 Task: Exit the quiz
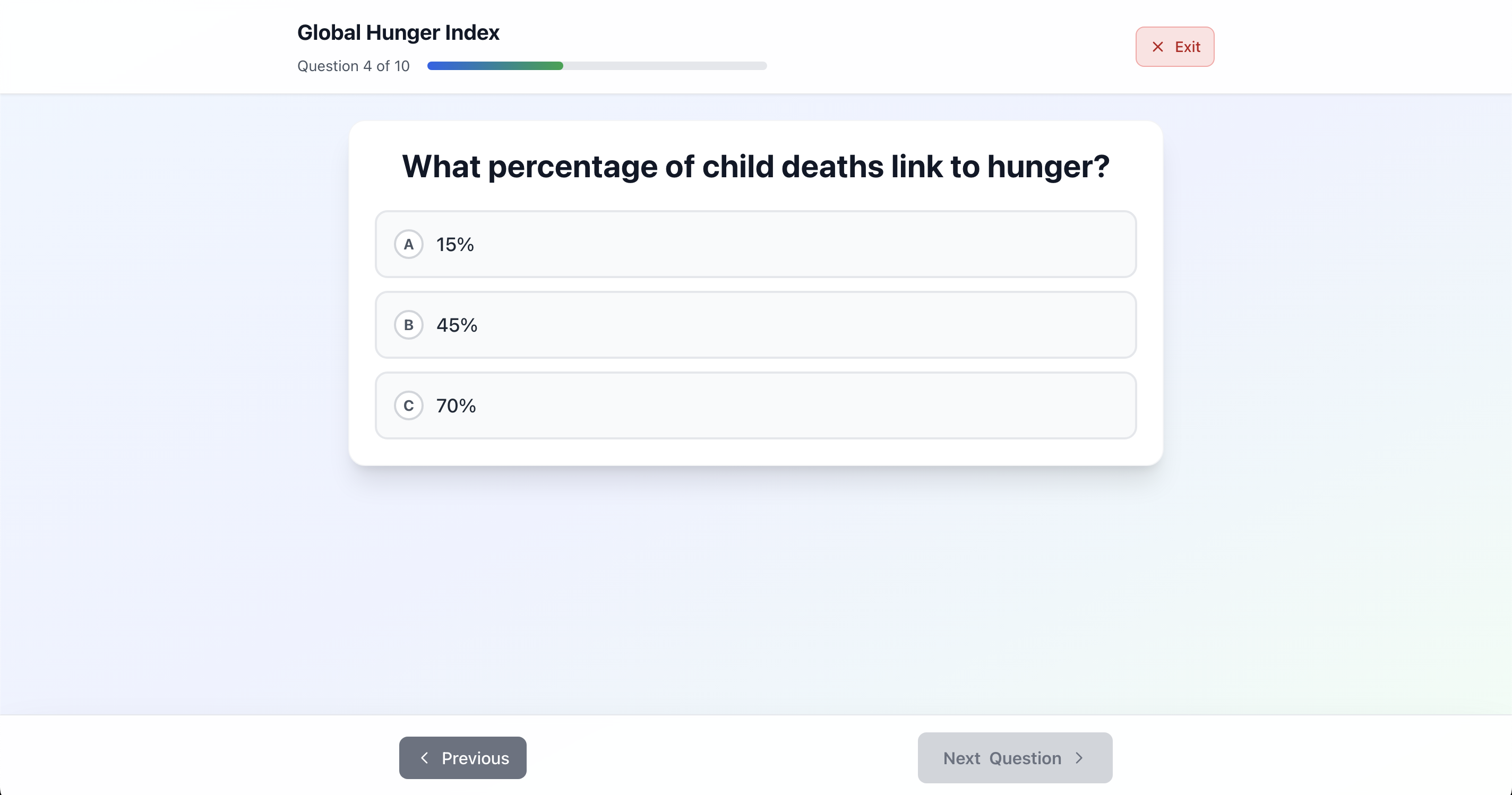(x=1174, y=47)
